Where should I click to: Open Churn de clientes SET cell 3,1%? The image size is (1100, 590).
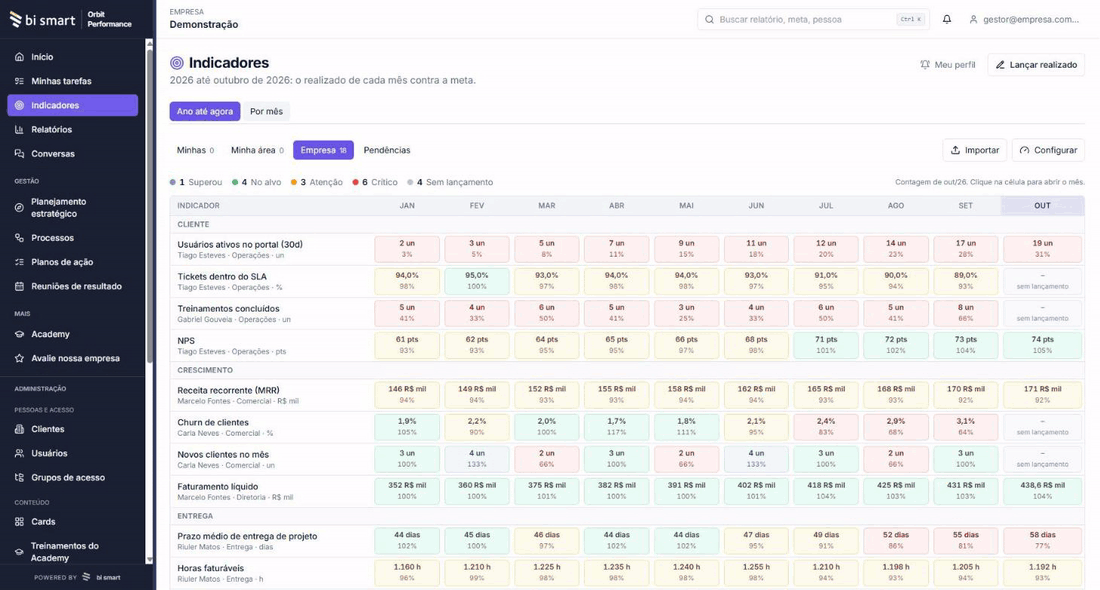click(966, 427)
